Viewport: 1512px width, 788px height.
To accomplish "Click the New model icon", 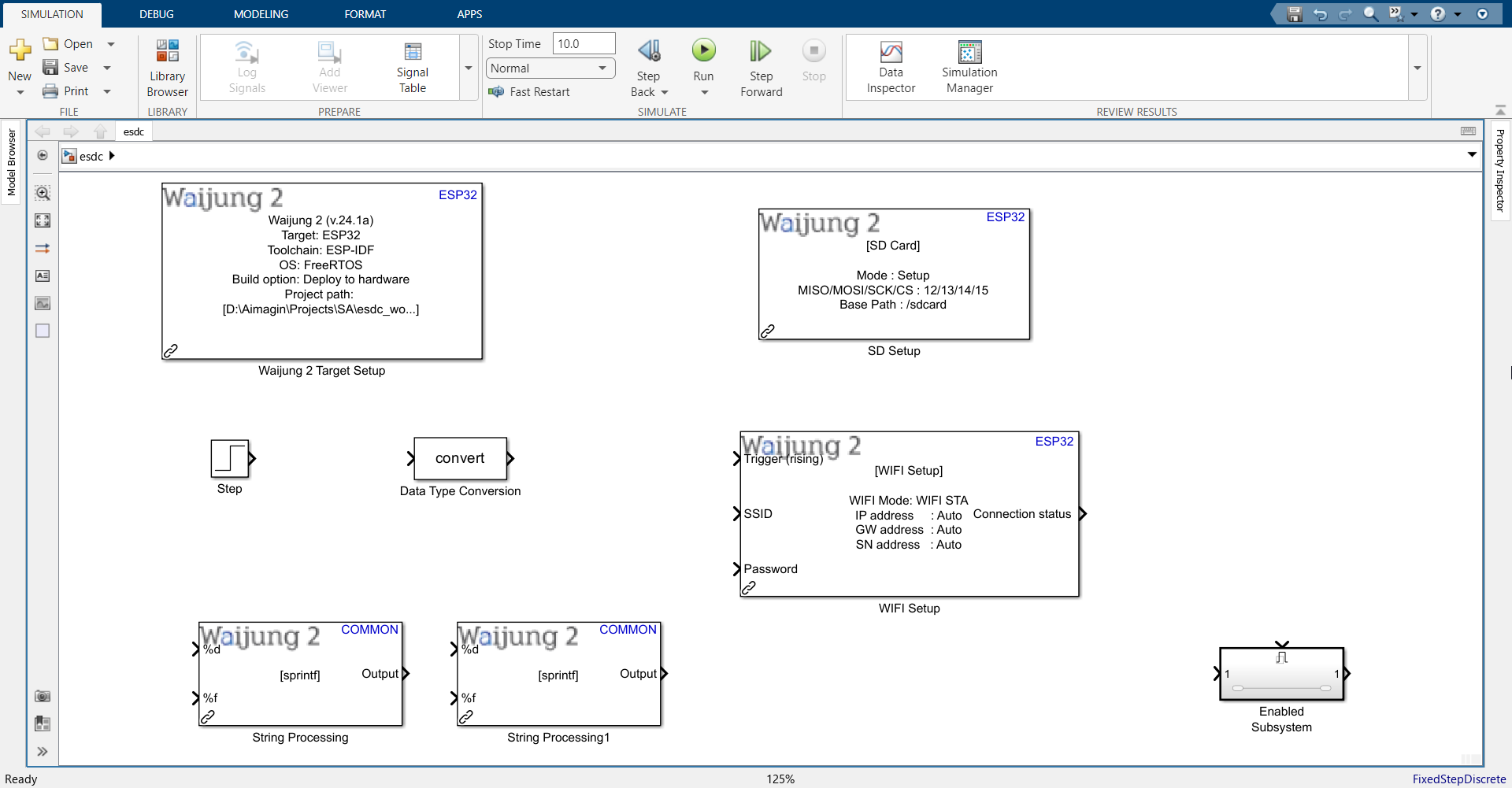I will coord(20,50).
